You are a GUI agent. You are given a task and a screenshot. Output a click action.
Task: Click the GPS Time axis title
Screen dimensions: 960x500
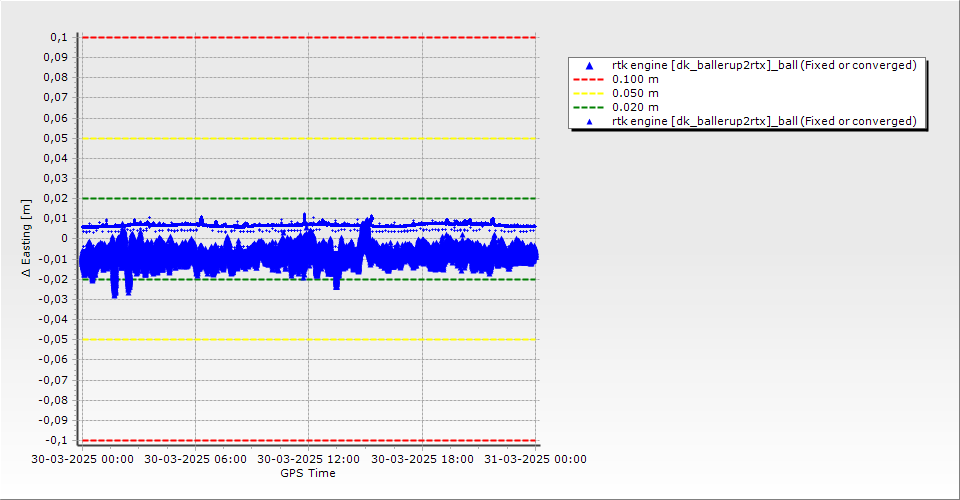tap(307, 473)
